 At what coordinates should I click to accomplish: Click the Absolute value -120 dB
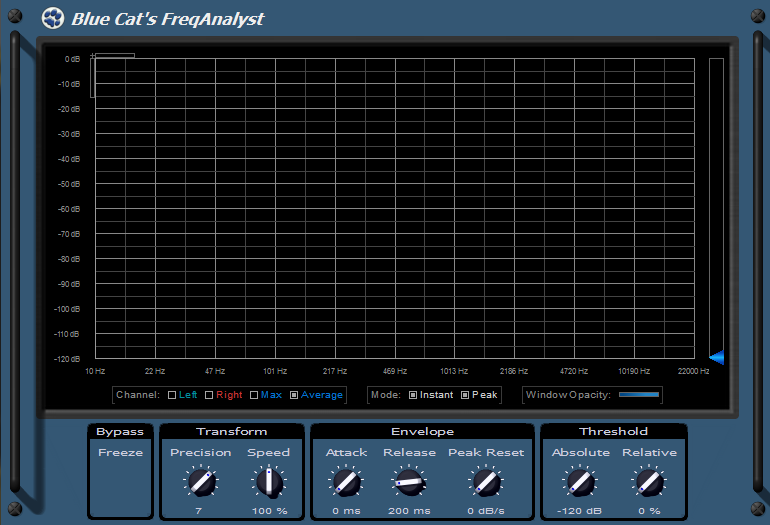point(579,511)
